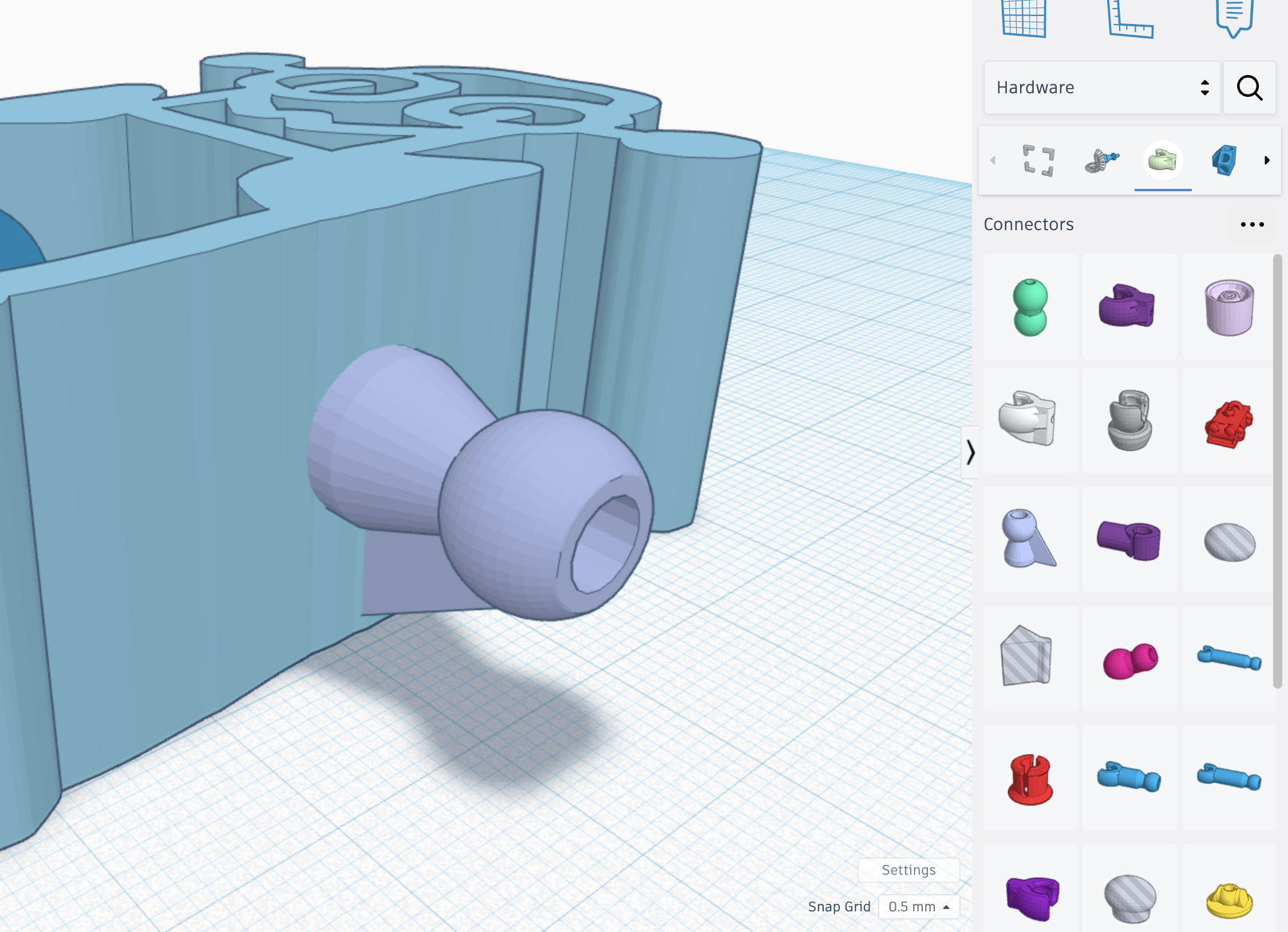Open the notes tool icon
This screenshot has height=932, width=1288.
(1235, 17)
